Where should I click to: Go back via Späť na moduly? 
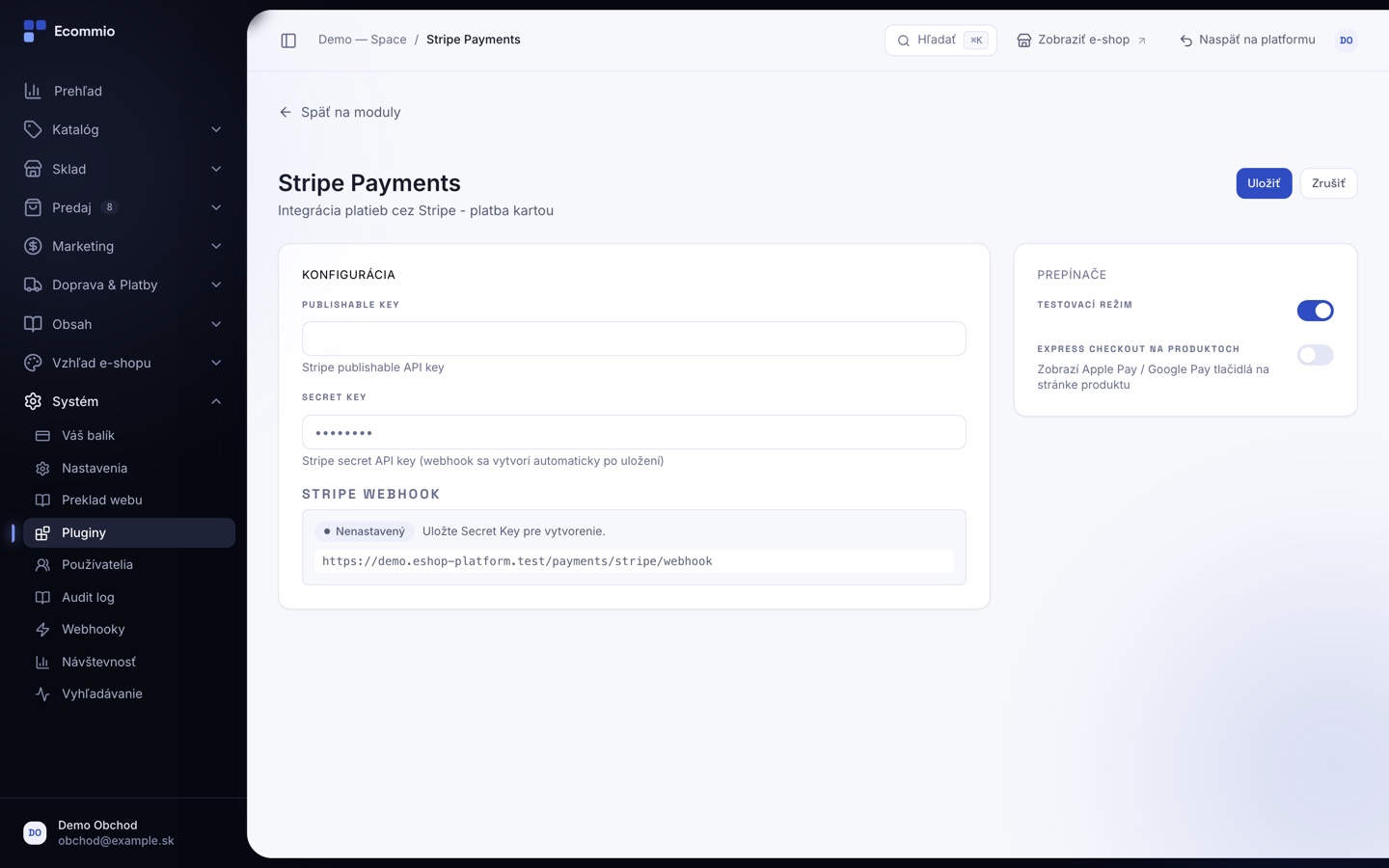coord(340,112)
